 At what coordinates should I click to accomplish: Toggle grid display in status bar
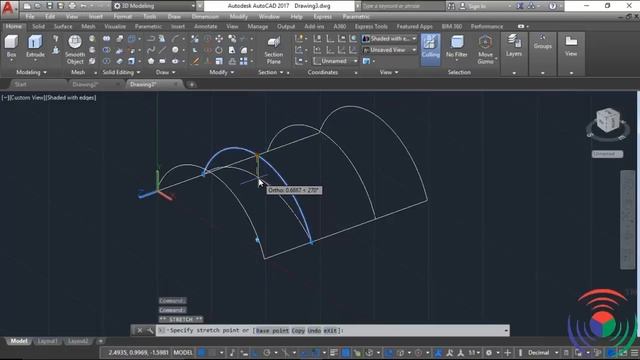coord(202,353)
